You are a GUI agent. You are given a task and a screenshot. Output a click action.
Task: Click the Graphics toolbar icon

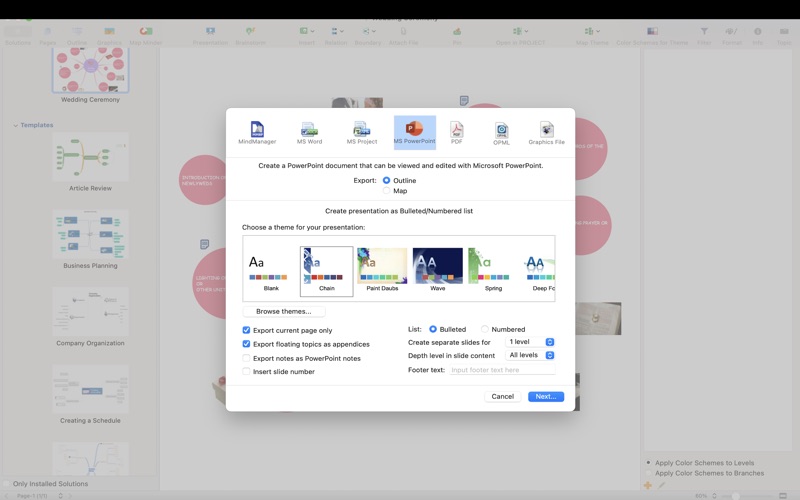coord(109,36)
